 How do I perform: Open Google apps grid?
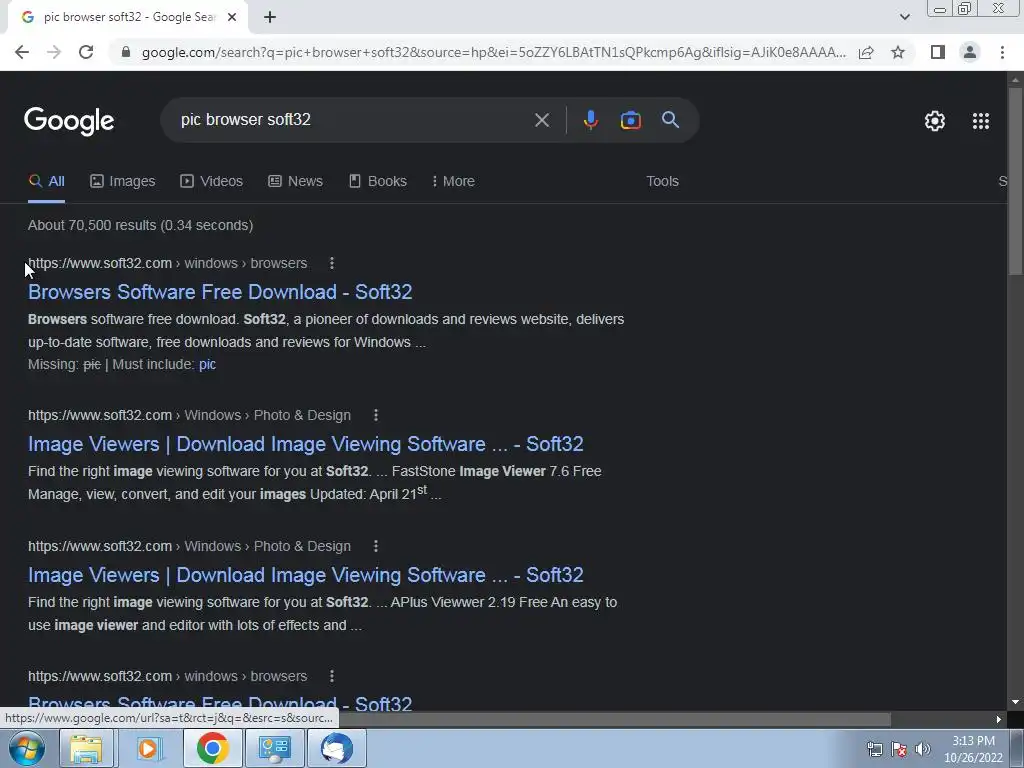[980, 121]
